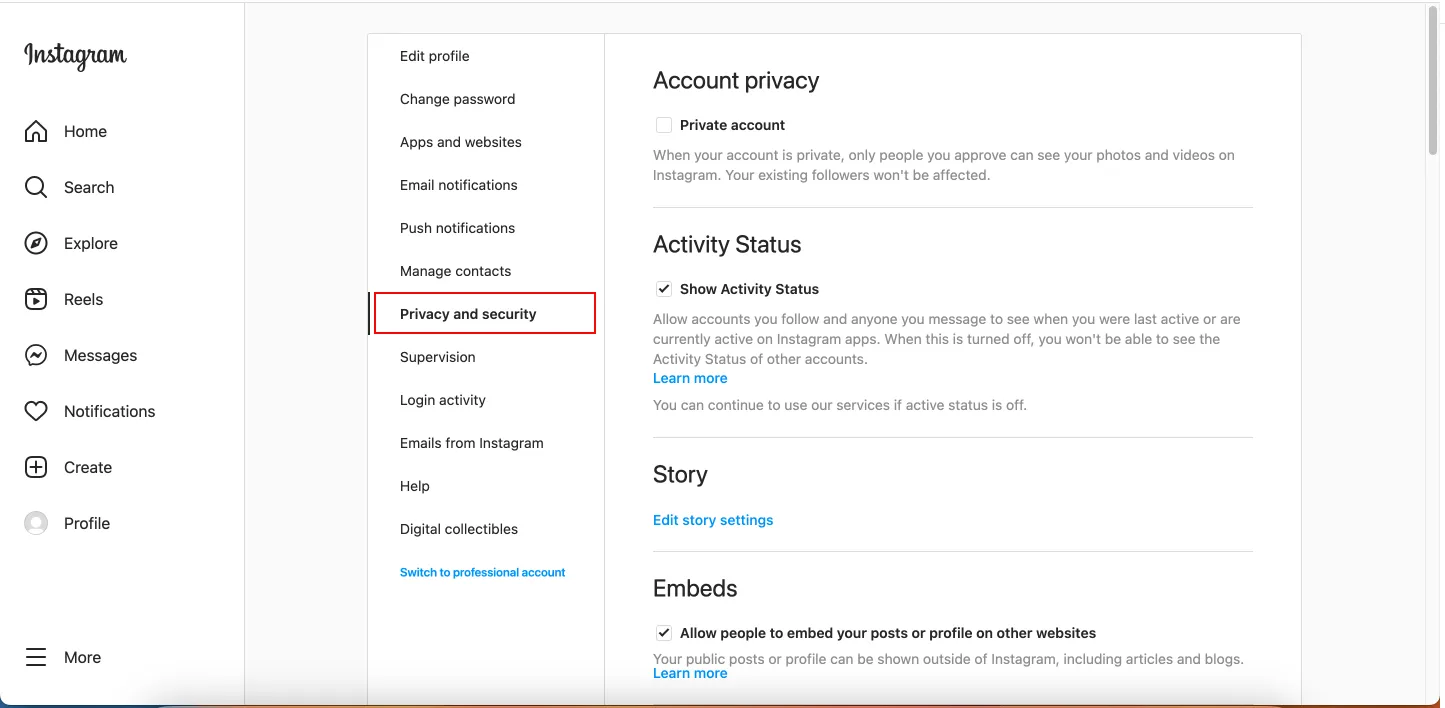This screenshot has height=708, width=1445.
Task: Click the Notifications heart icon
Action: 36,411
